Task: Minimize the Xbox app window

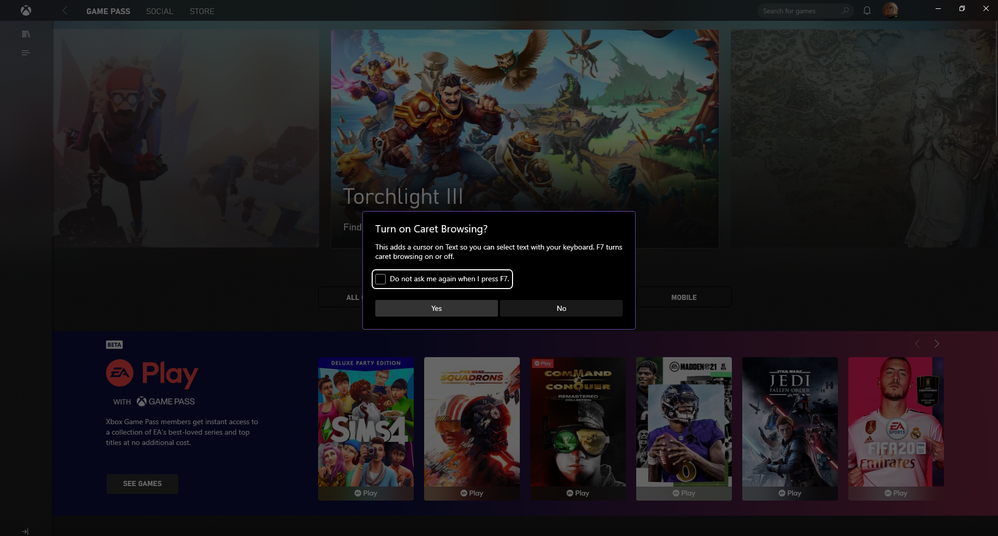Action: point(938,9)
